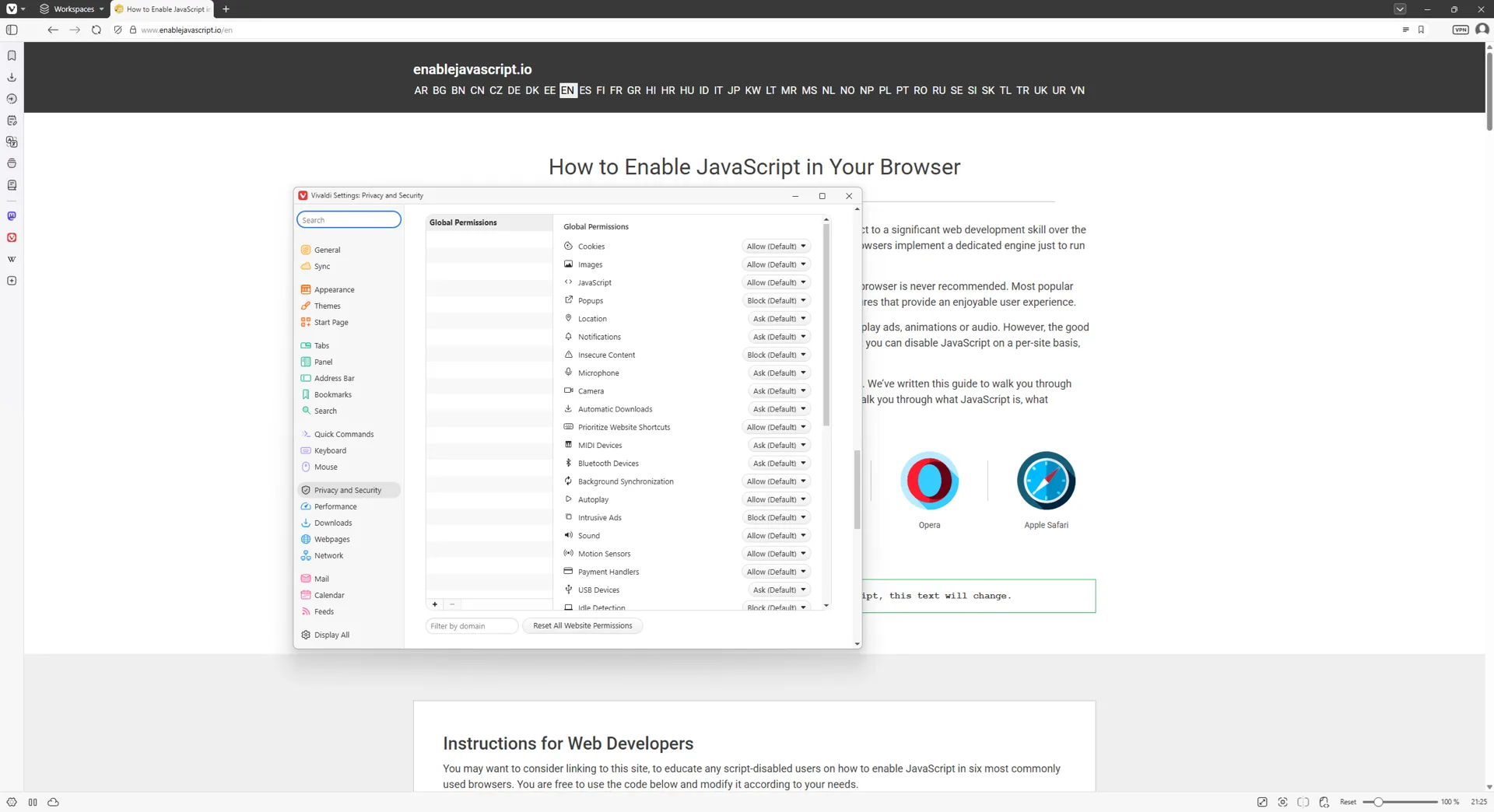
Task: Toggle the VPN icon in address bar
Action: [1461, 30]
